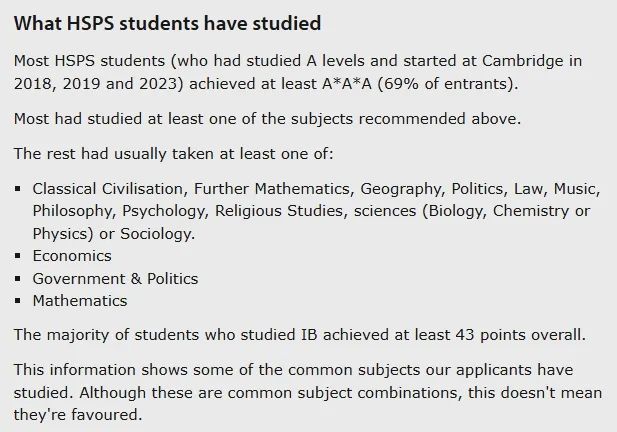Select the Mathematics list item text
617x432 pixels.
(x=80, y=301)
